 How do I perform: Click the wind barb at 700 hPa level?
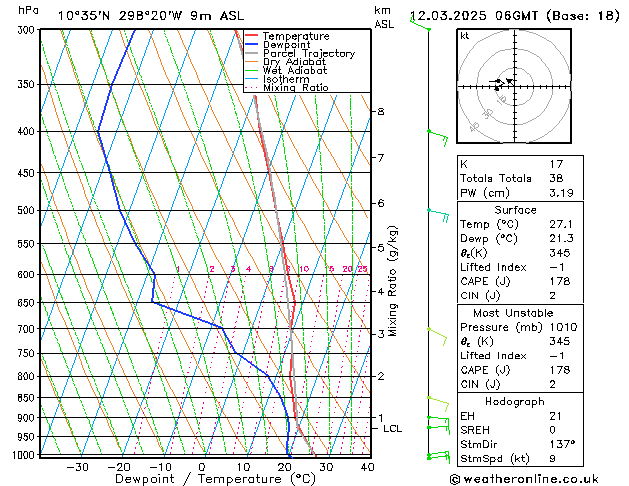coord(437,336)
